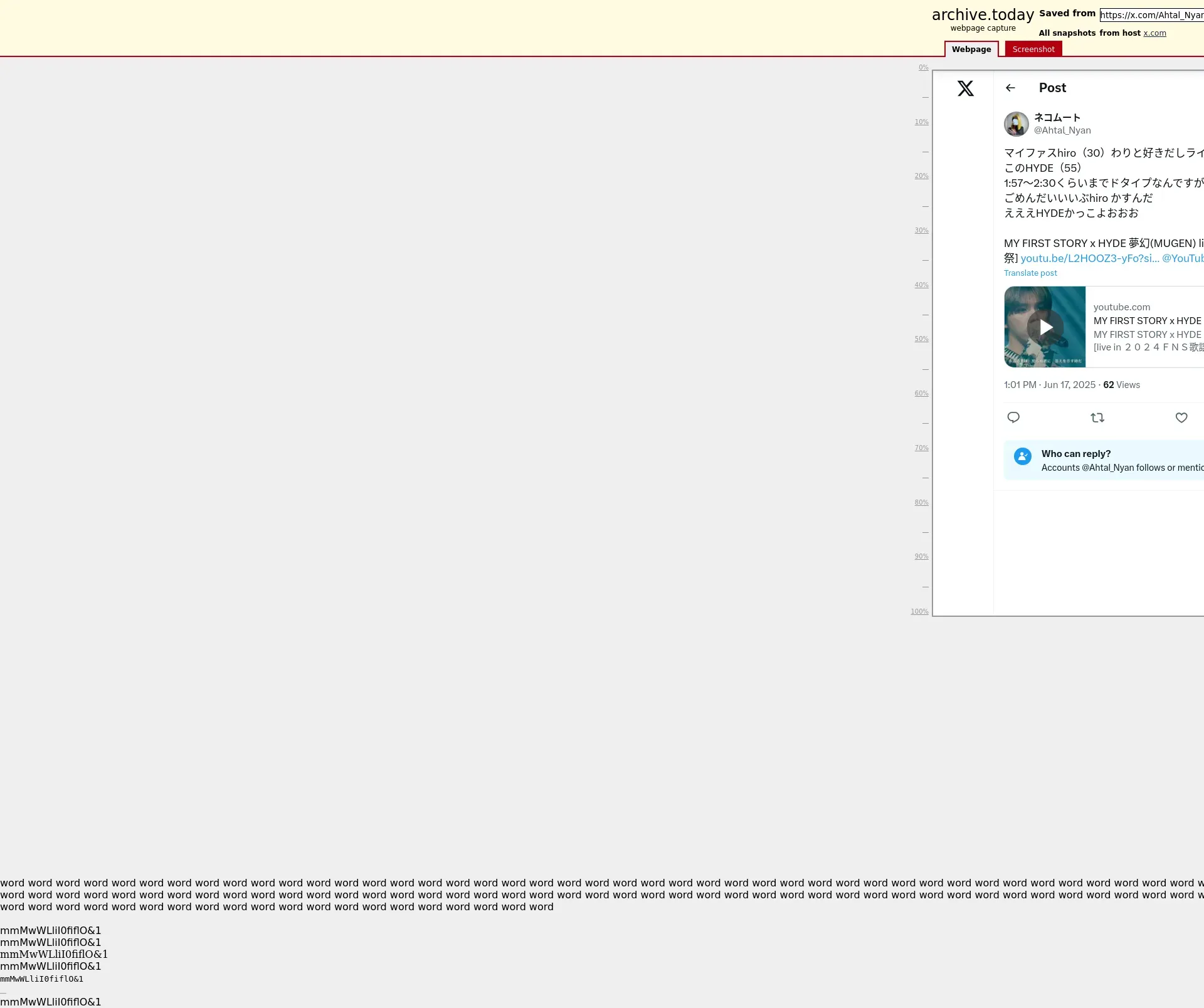Click the X logo icon

click(x=966, y=88)
